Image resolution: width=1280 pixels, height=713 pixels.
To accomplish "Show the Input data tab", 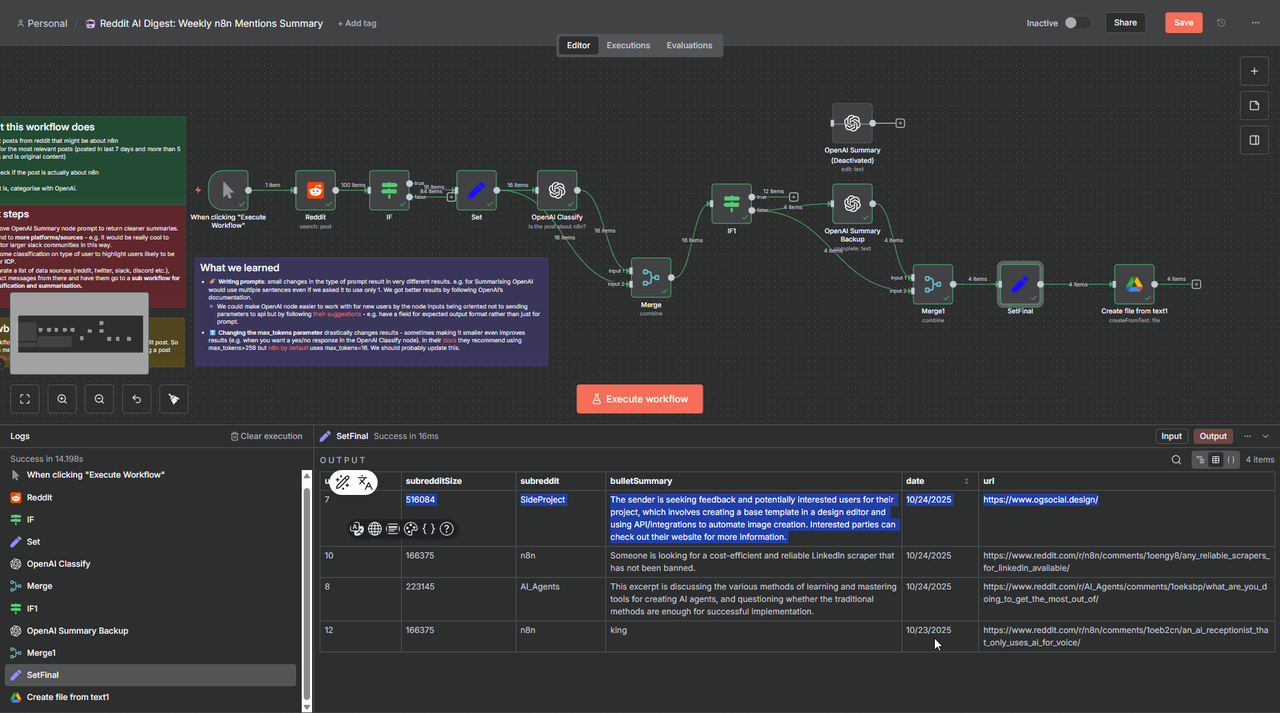I will [x=1171, y=436].
